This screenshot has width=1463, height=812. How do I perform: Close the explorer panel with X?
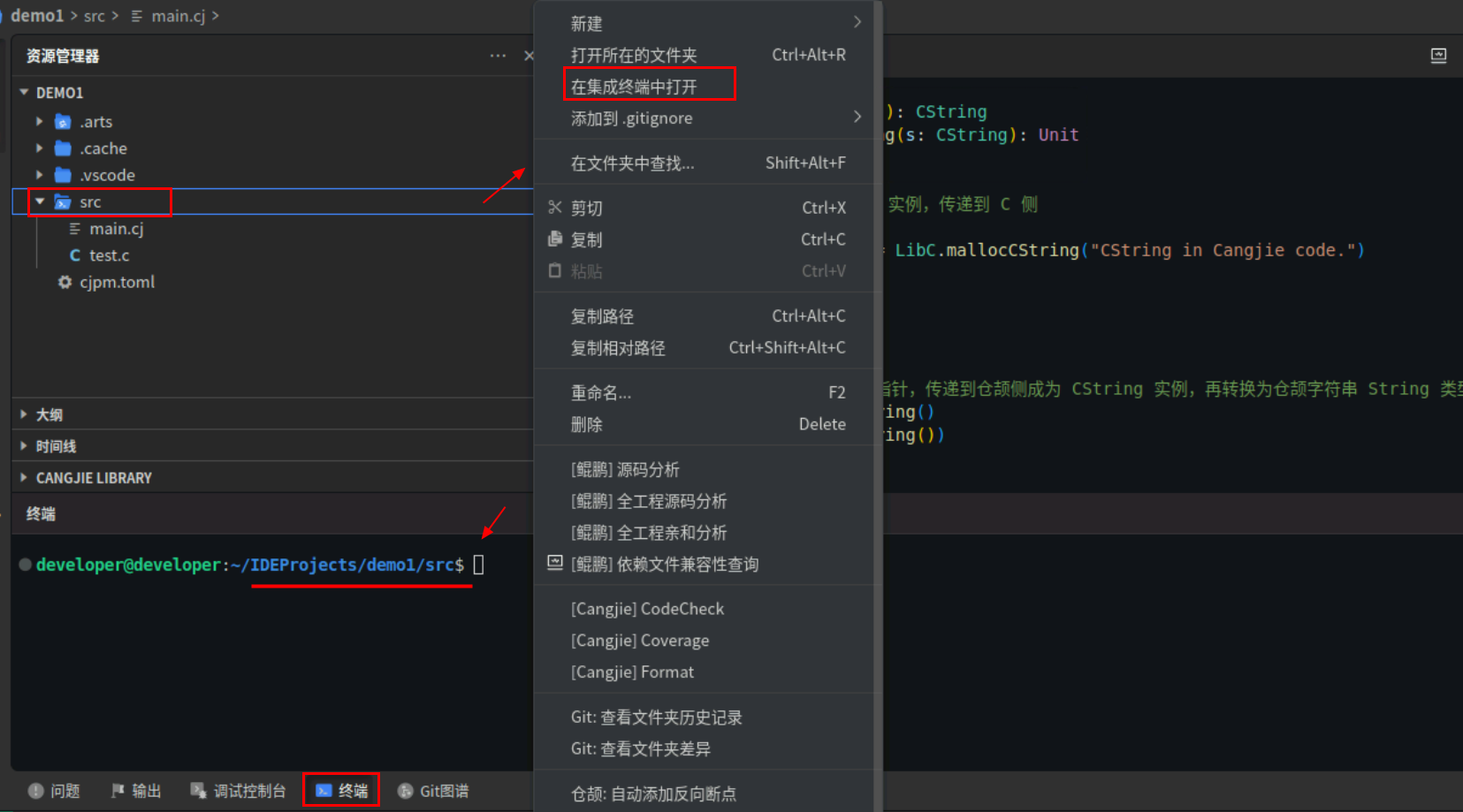(529, 56)
